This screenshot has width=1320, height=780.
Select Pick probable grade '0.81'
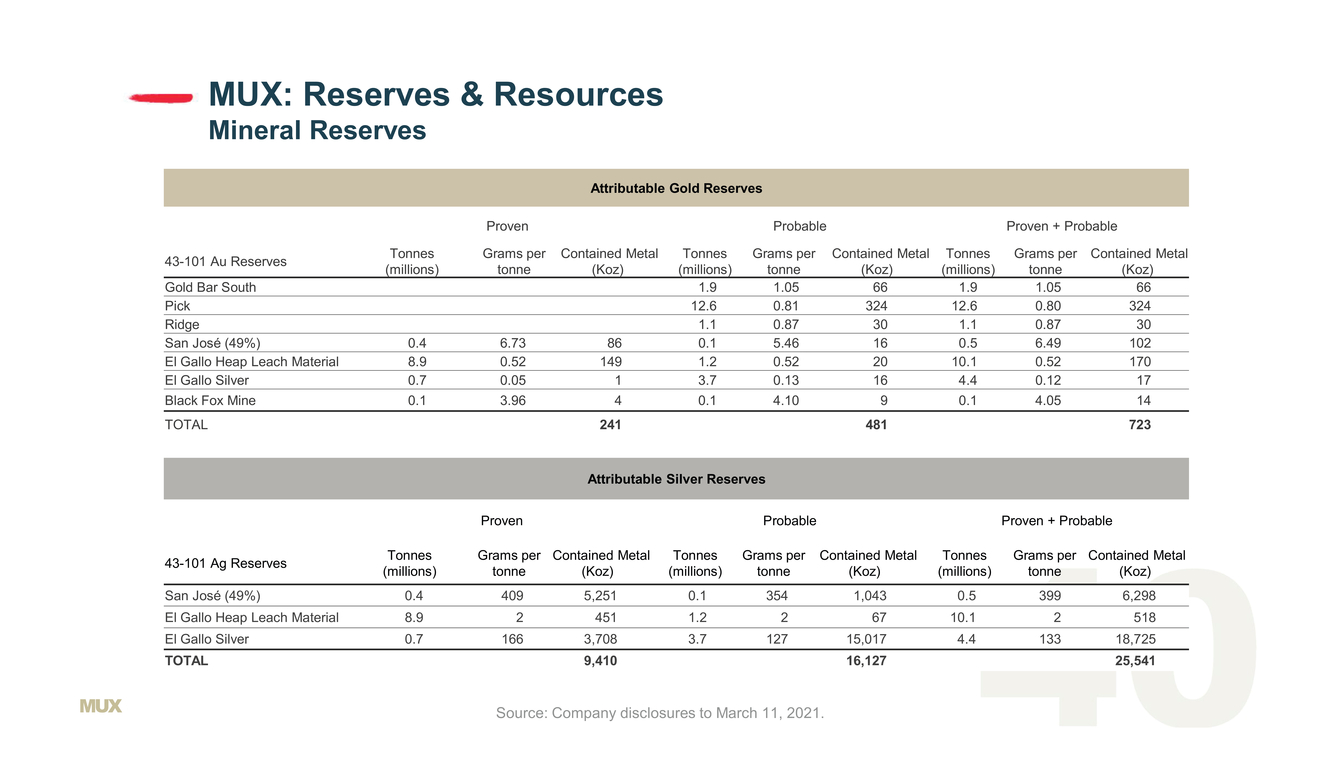point(786,306)
